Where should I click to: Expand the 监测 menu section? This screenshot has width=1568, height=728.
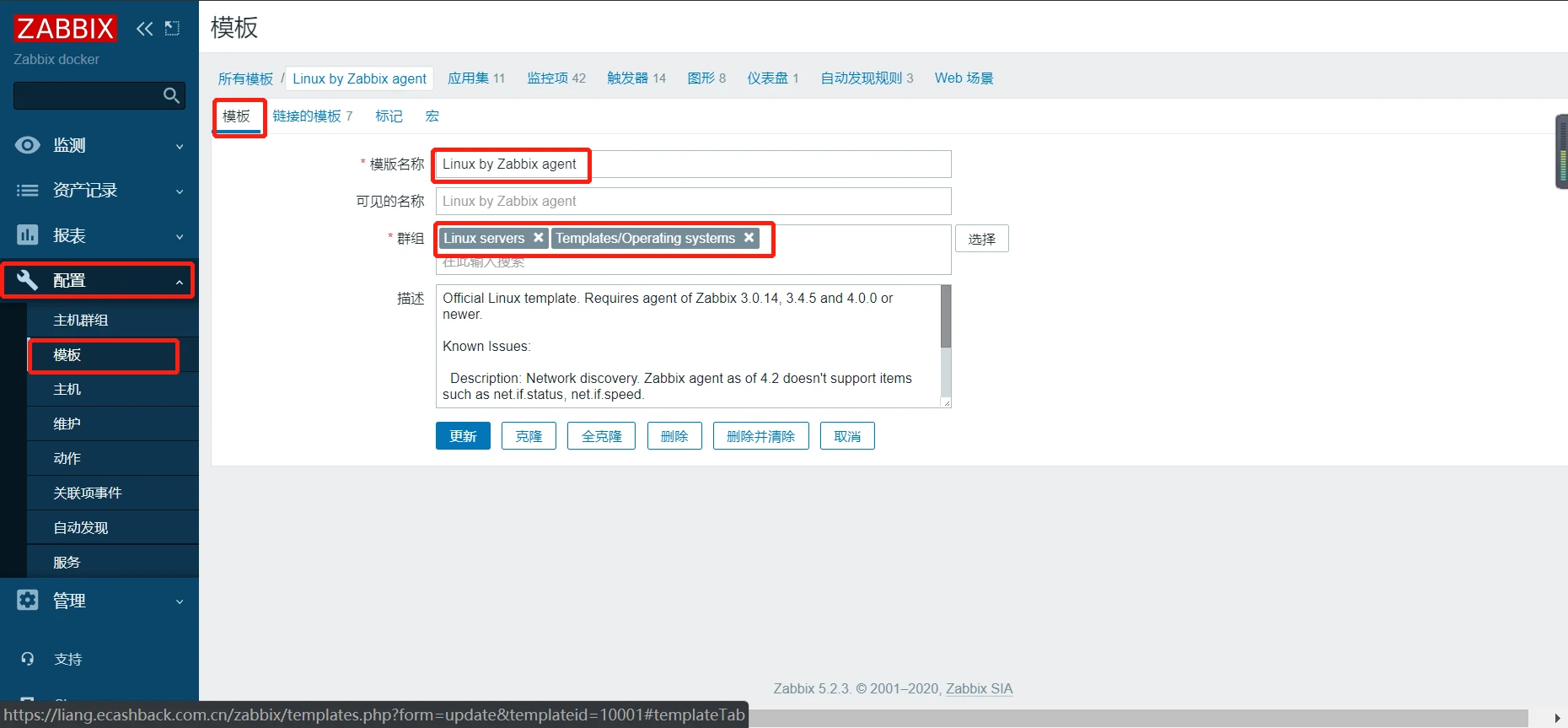99,145
